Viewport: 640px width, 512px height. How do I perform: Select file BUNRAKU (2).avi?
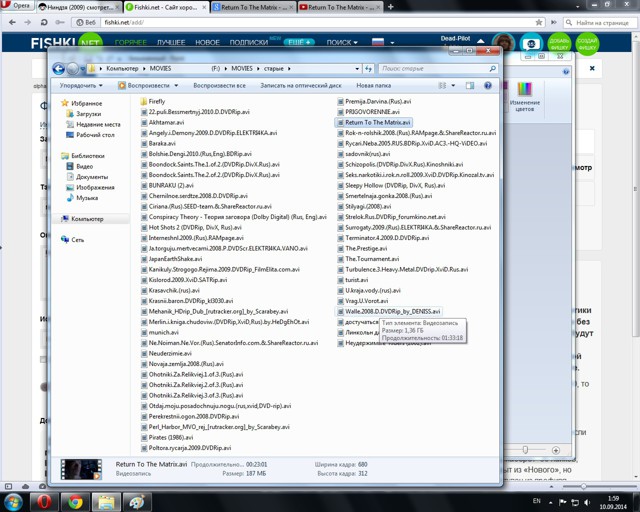coord(167,185)
